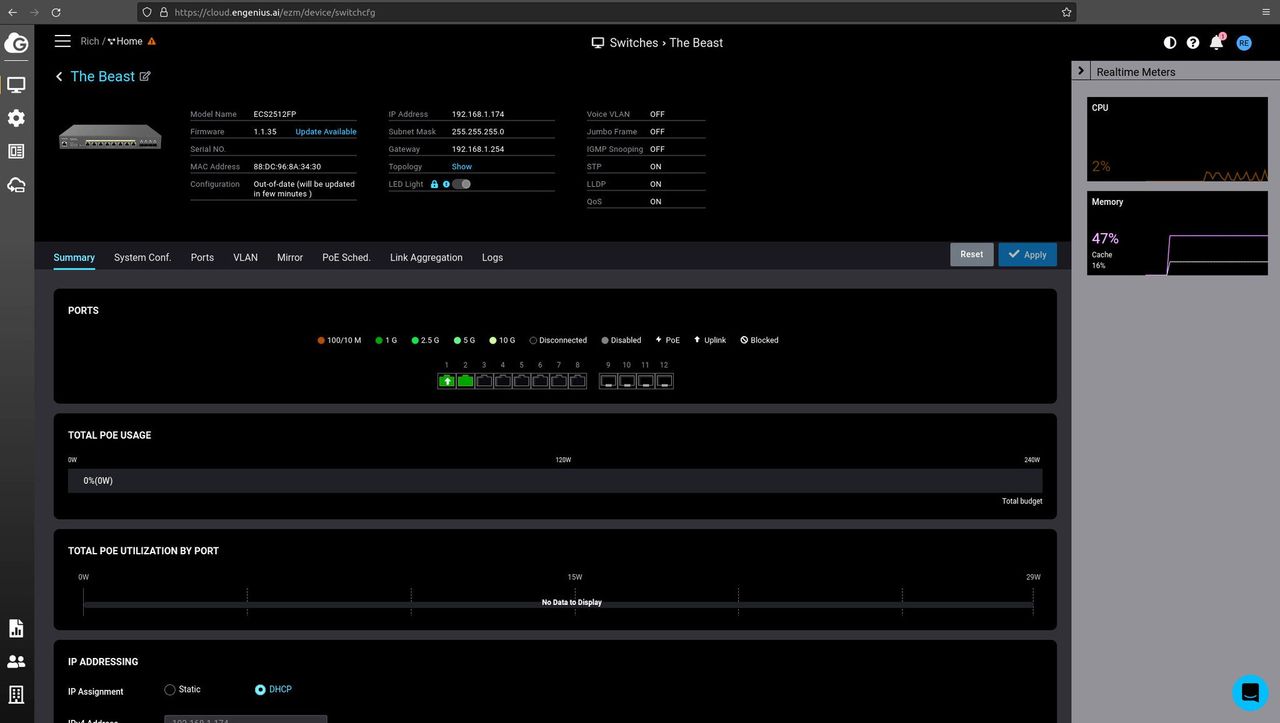Screen dimensions: 1280x723
Task: Open the hamburger navigation menu
Action: pos(63,41)
